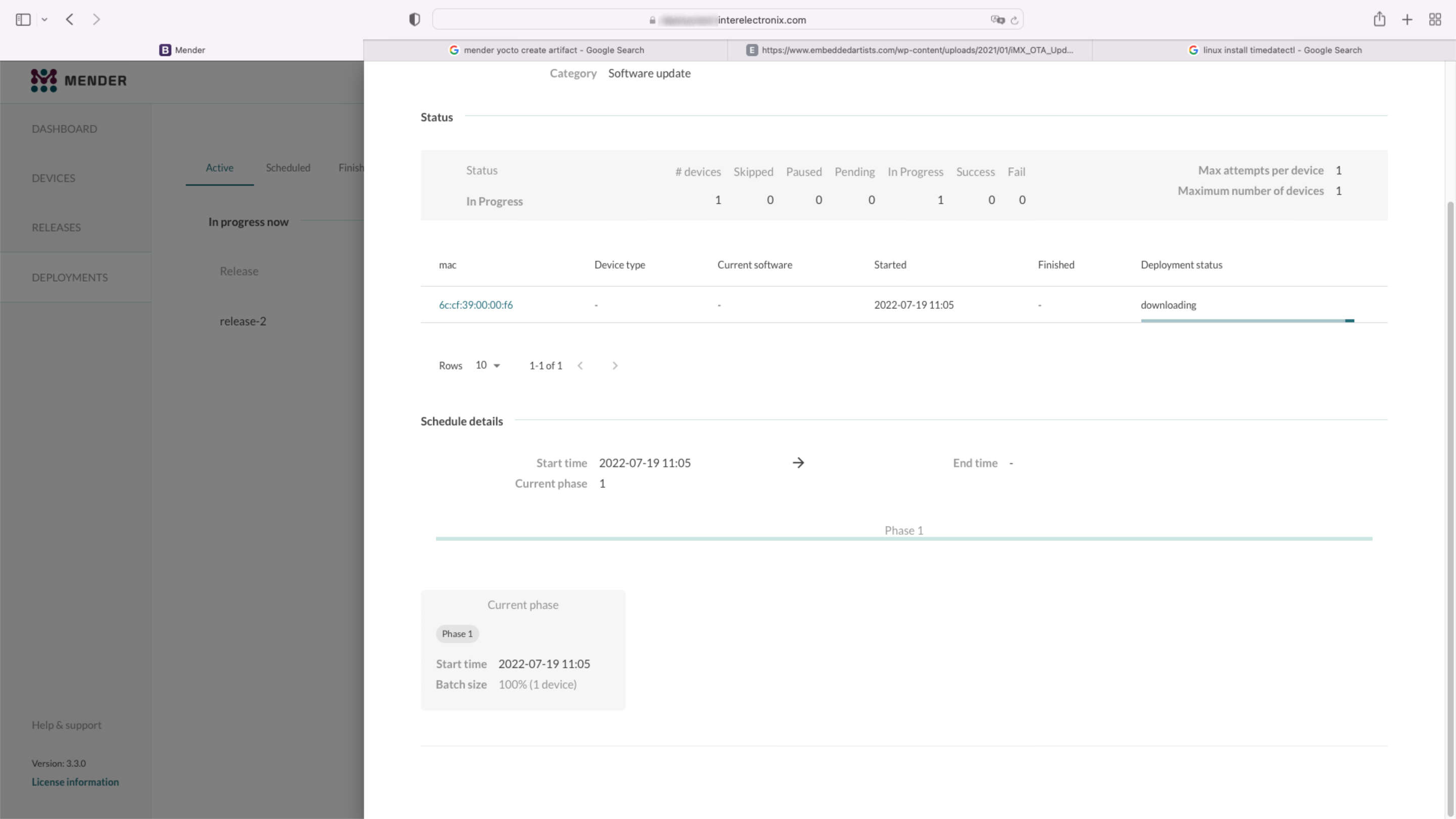Expand the schedule details section
This screenshot has height=819, width=1456.
pos(461,420)
